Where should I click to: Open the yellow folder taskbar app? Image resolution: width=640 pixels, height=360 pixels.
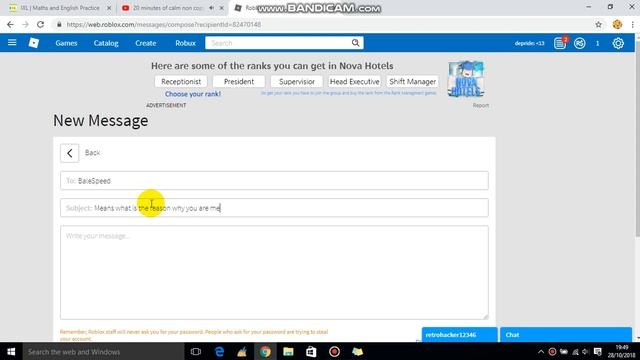click(358, 351)
